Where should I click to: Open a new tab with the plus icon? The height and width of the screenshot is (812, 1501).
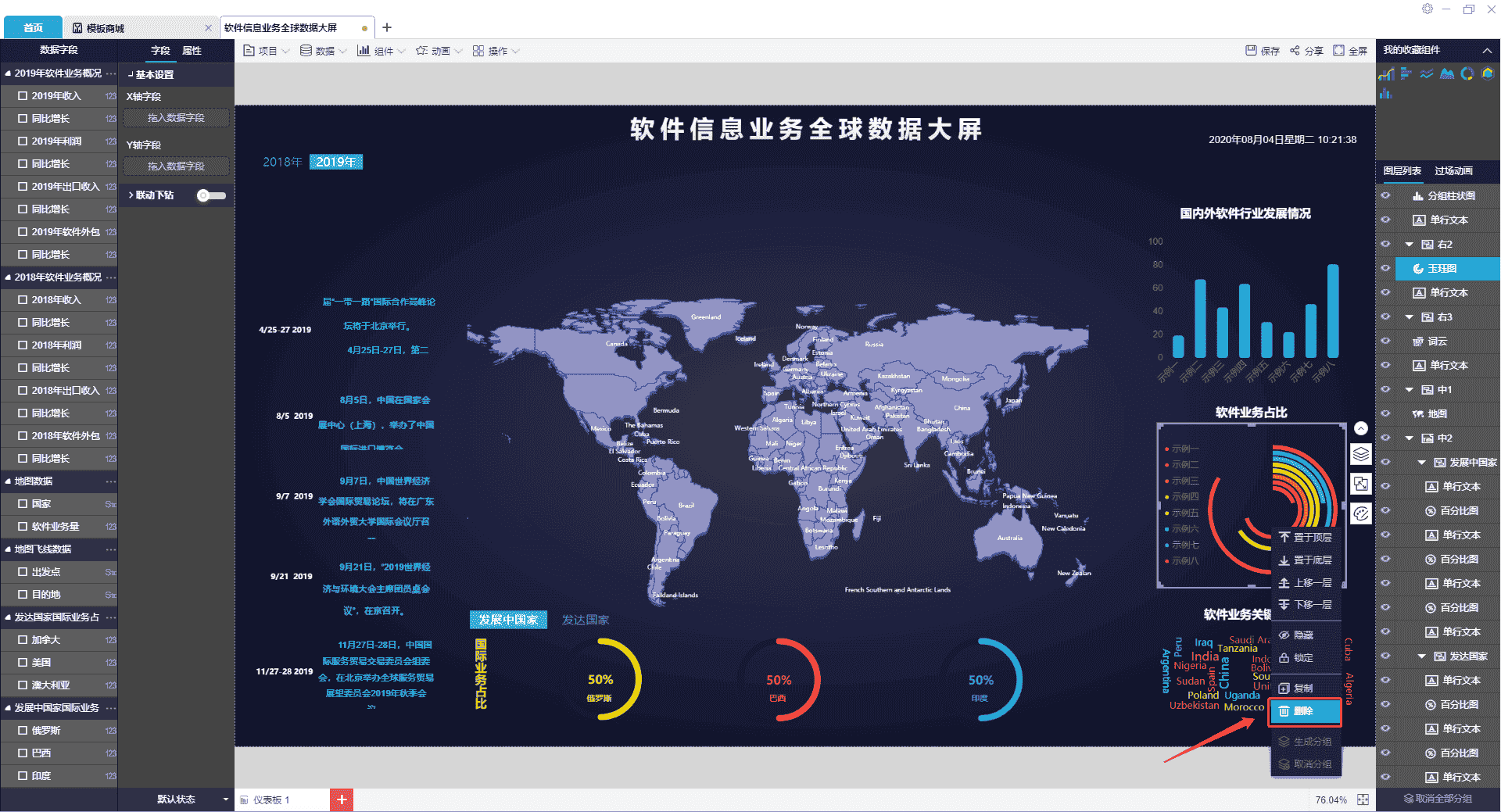coord(387,27)
